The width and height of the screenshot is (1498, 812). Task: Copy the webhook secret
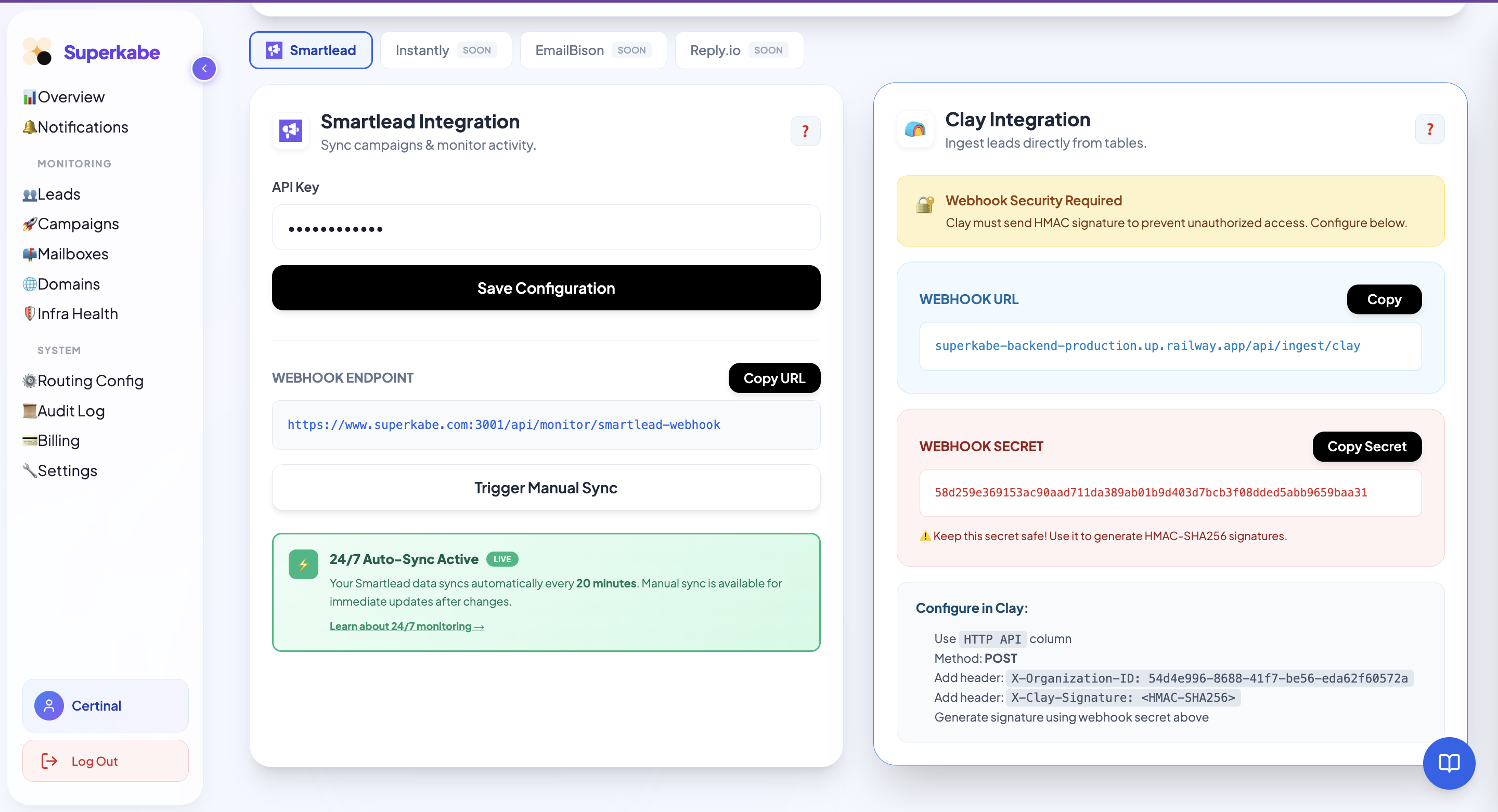click(x=1366, y=447)
